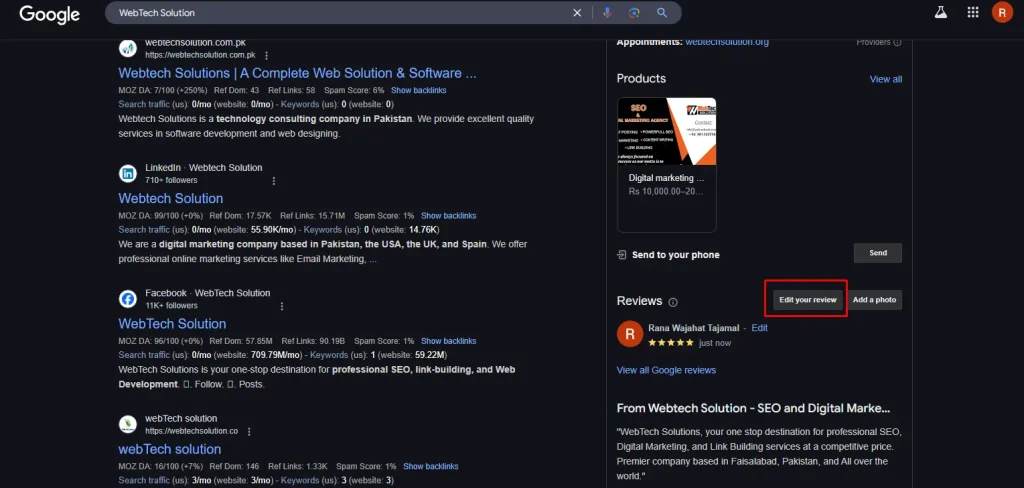The image size is (1024, 488).
Task: Clear the search box text
Action: click(x=577, y=13)
